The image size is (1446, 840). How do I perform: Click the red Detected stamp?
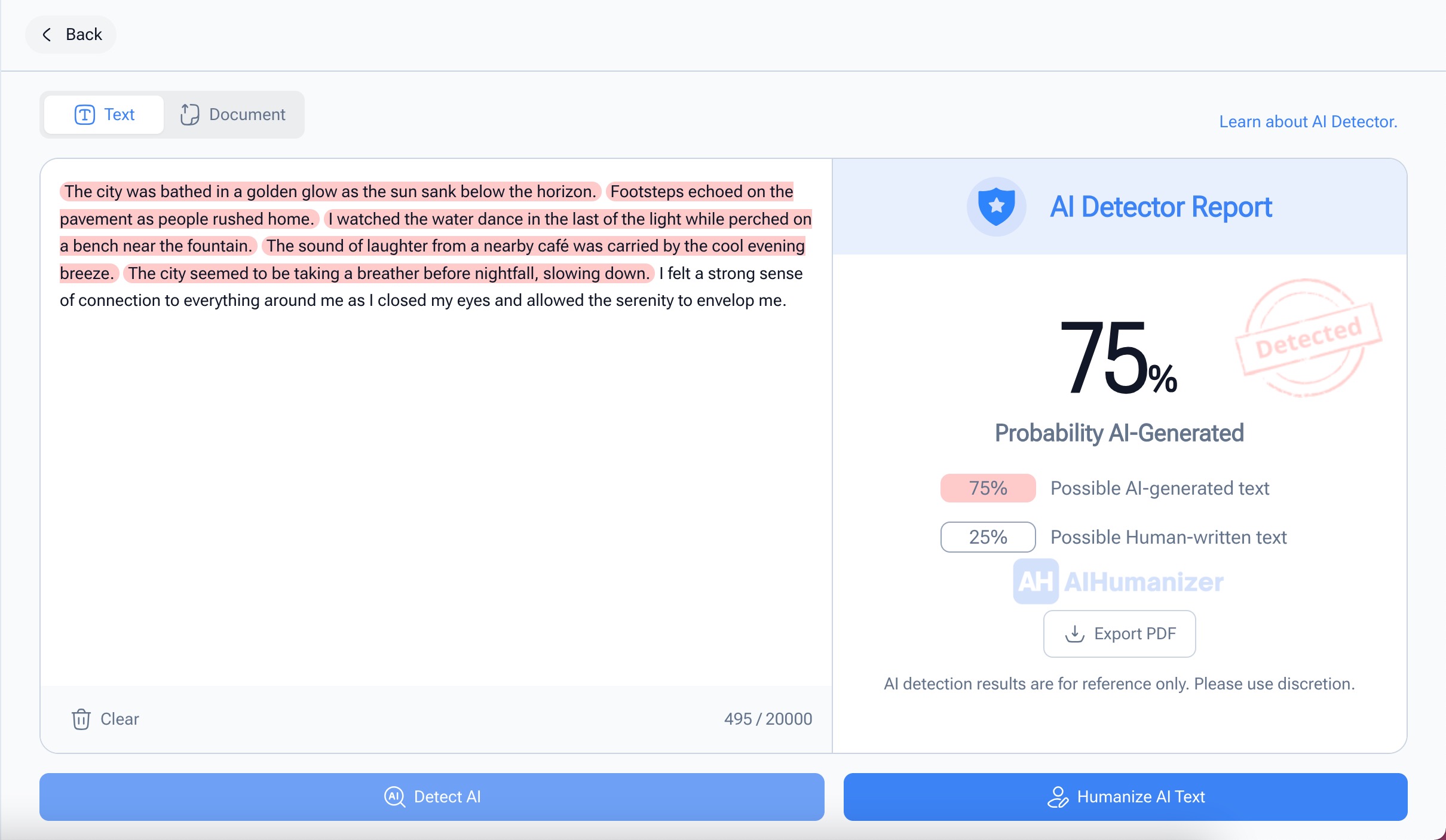click(x=1307, y=338)
